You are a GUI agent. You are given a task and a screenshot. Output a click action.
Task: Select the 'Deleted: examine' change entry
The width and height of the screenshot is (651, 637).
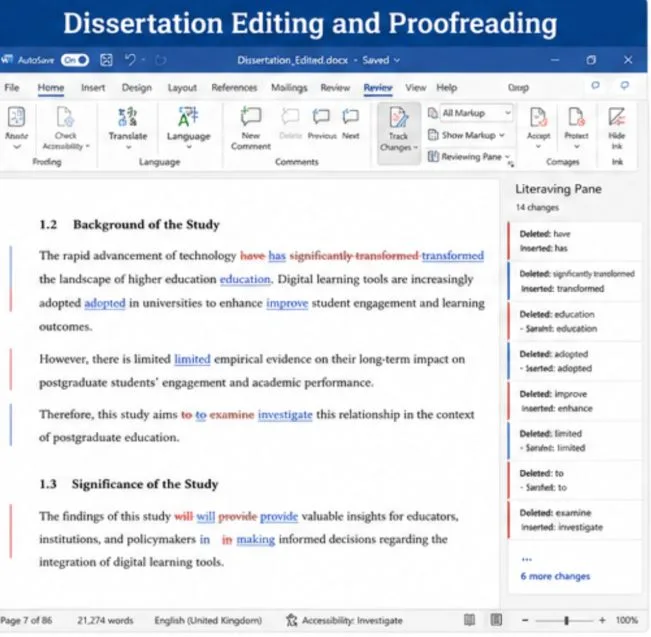(555, 513)
